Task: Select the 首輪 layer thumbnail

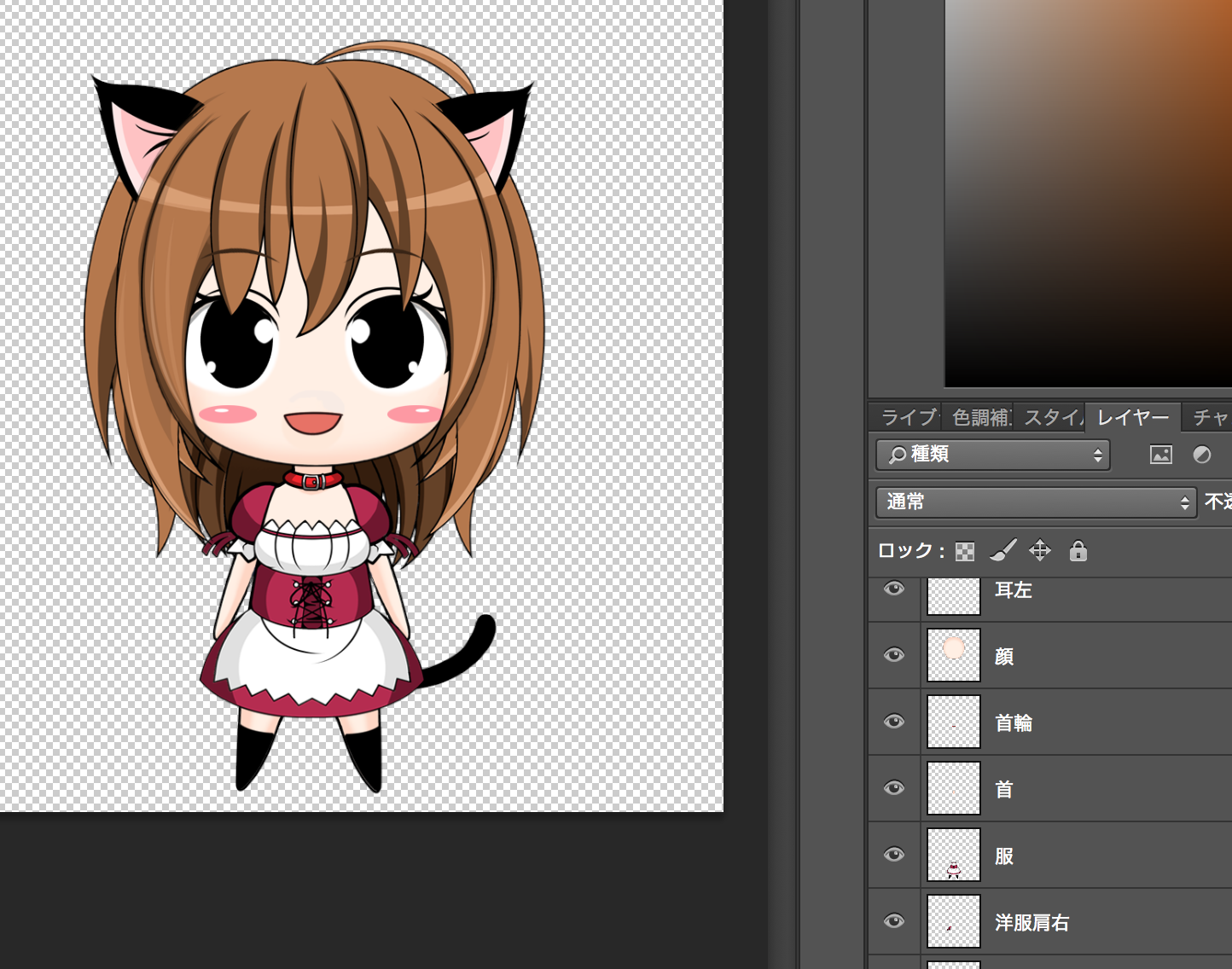Action: click(954, 722)
